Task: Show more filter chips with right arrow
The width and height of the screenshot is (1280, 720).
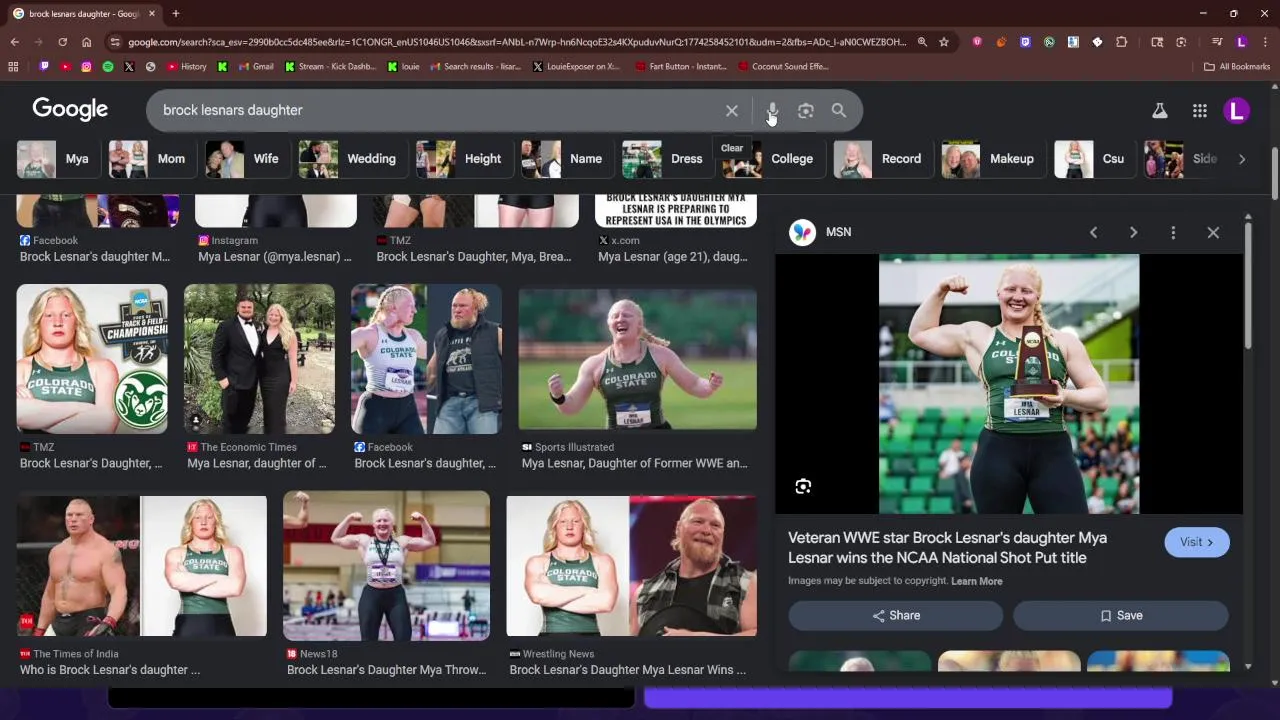Action: 1242,159
